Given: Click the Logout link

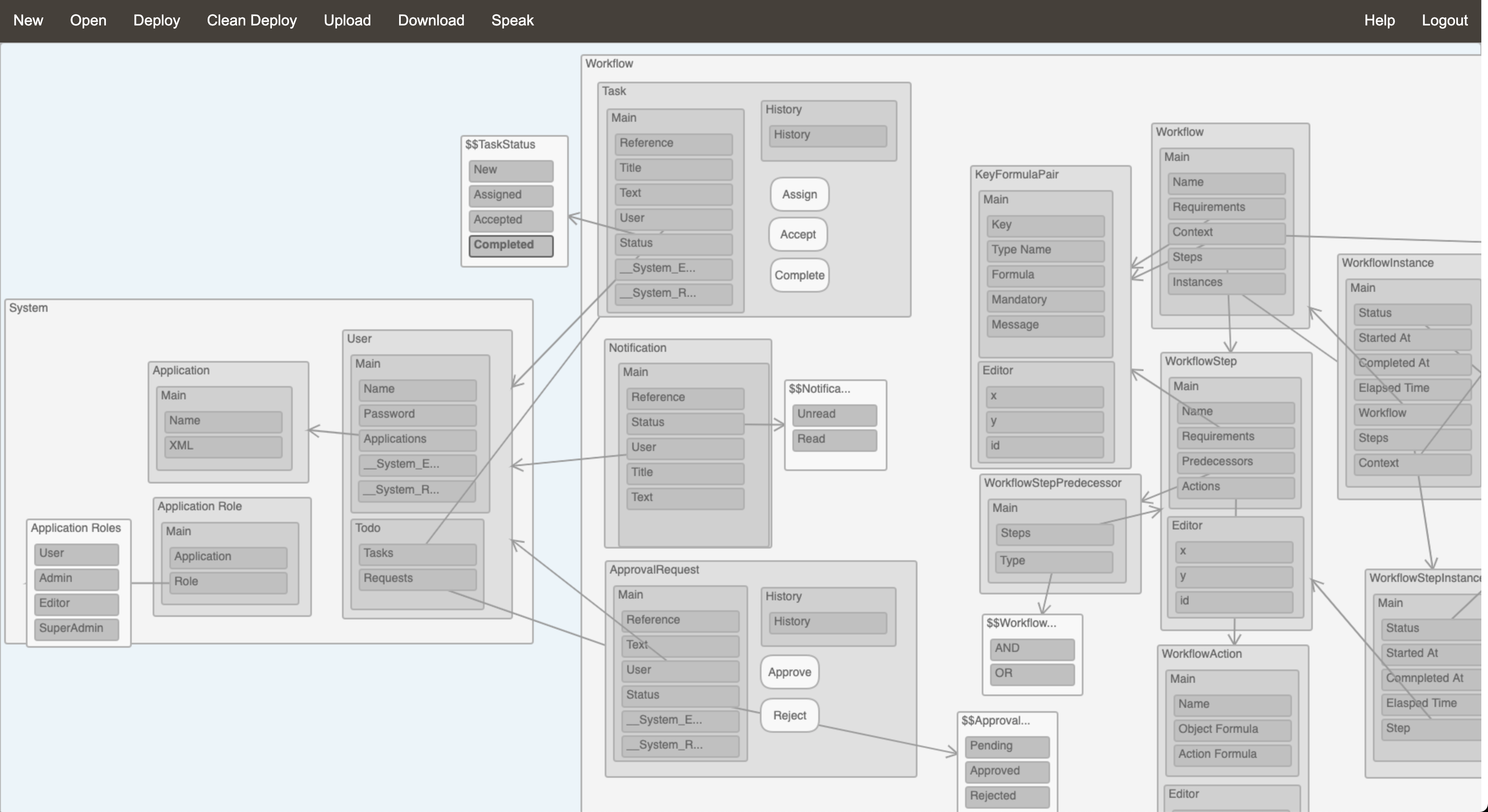Looking at the screenshot, I should (1444, 20).
